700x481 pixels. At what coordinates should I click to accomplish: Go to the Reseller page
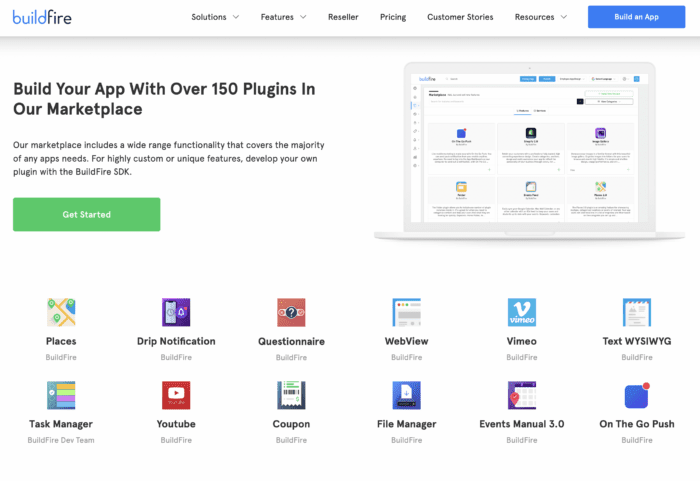point(343,17)
